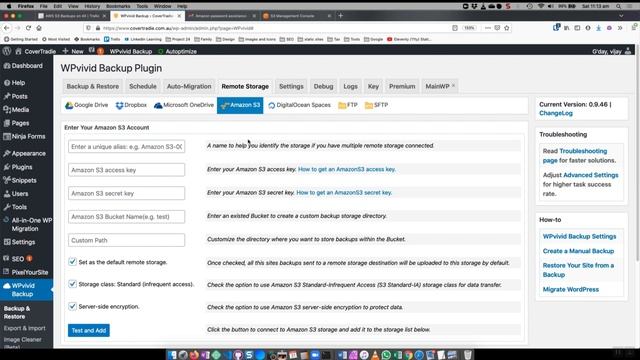This screenshot has width=640, height=360.
Task: Open the Tools sidebar menu
Action: pos(15,207)
